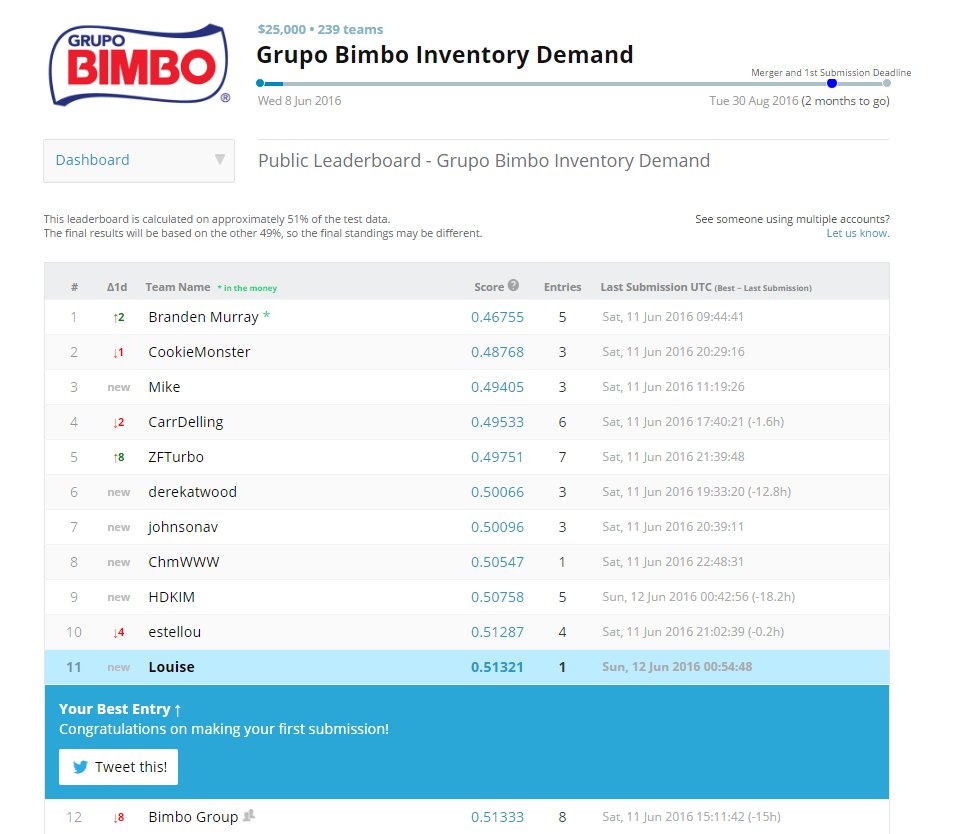The width and height of the screenshot is (953, 834).
Task: Click score 0.48768
Action: 497,353
